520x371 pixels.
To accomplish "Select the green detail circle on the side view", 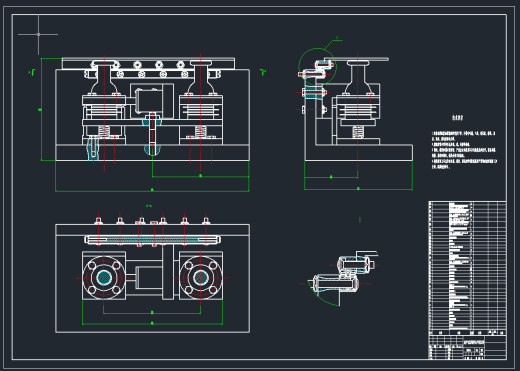I will (x=317, y=67).
